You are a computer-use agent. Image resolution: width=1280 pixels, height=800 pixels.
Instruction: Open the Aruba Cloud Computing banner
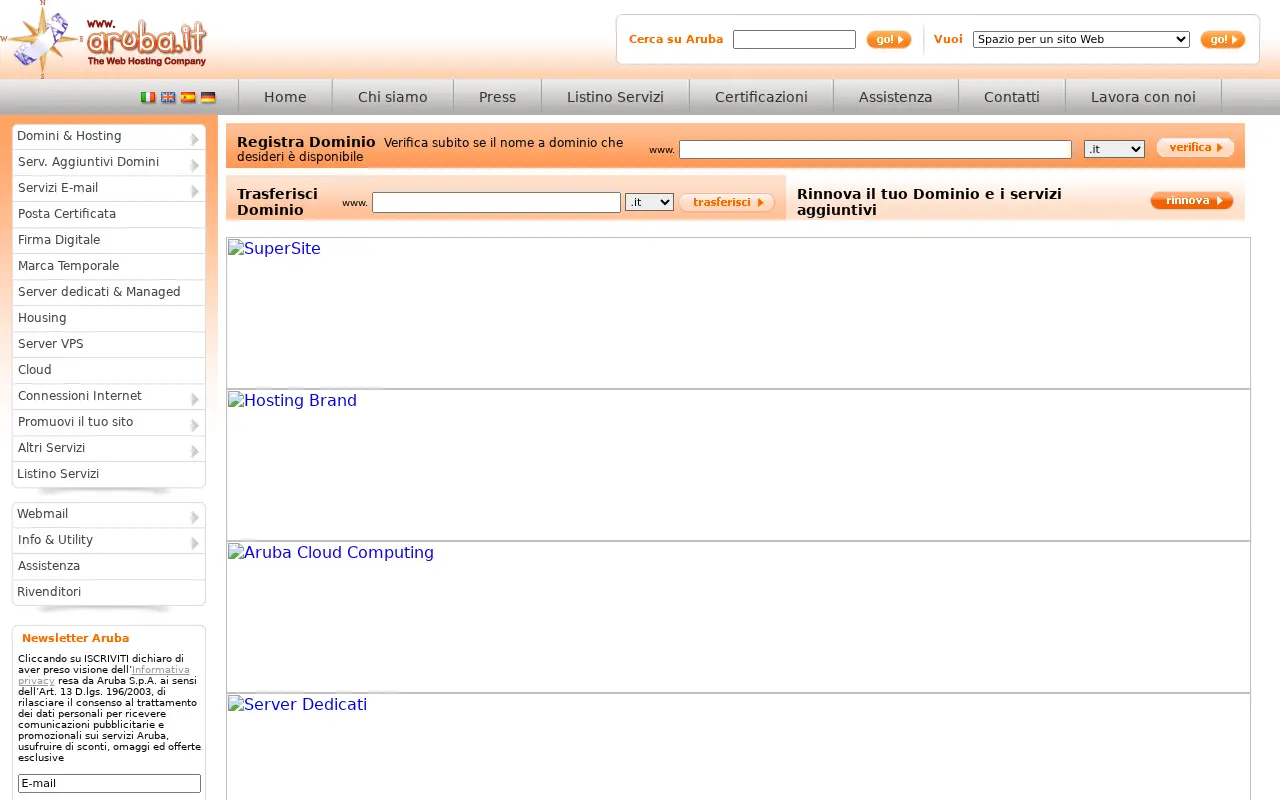[x=738, y=617]
